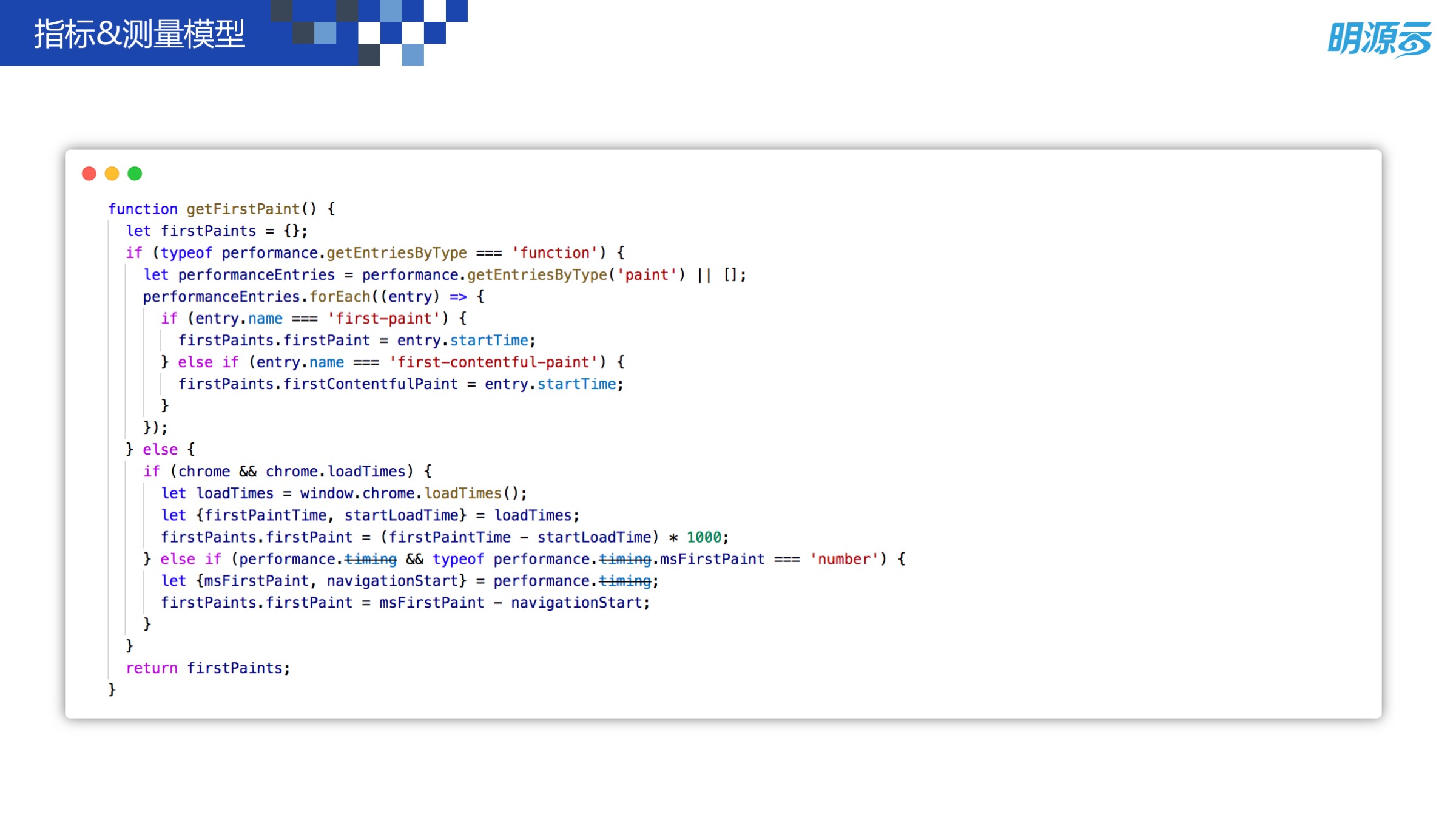Click the string 'number' in the code

tap(844, 558)
